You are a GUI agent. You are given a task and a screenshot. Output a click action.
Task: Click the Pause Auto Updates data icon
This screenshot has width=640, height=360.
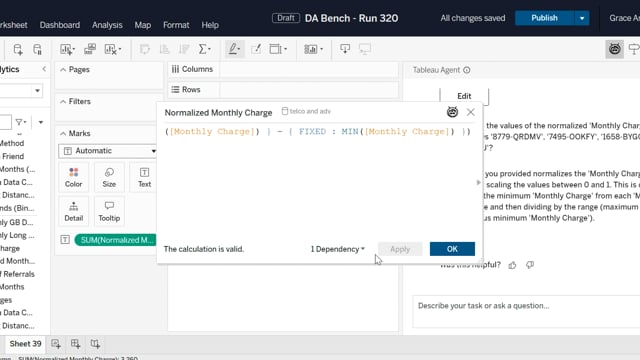[x=37, y=49]
